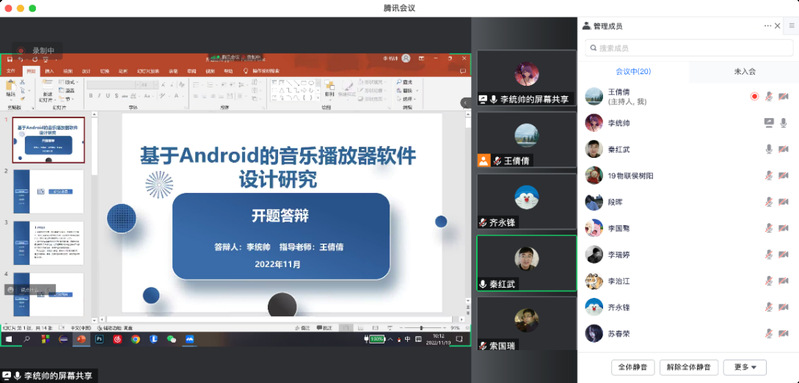Click the camera-off icon for 秦红武
The height and width of the screenshot is (383, 799).
(783, 149)
